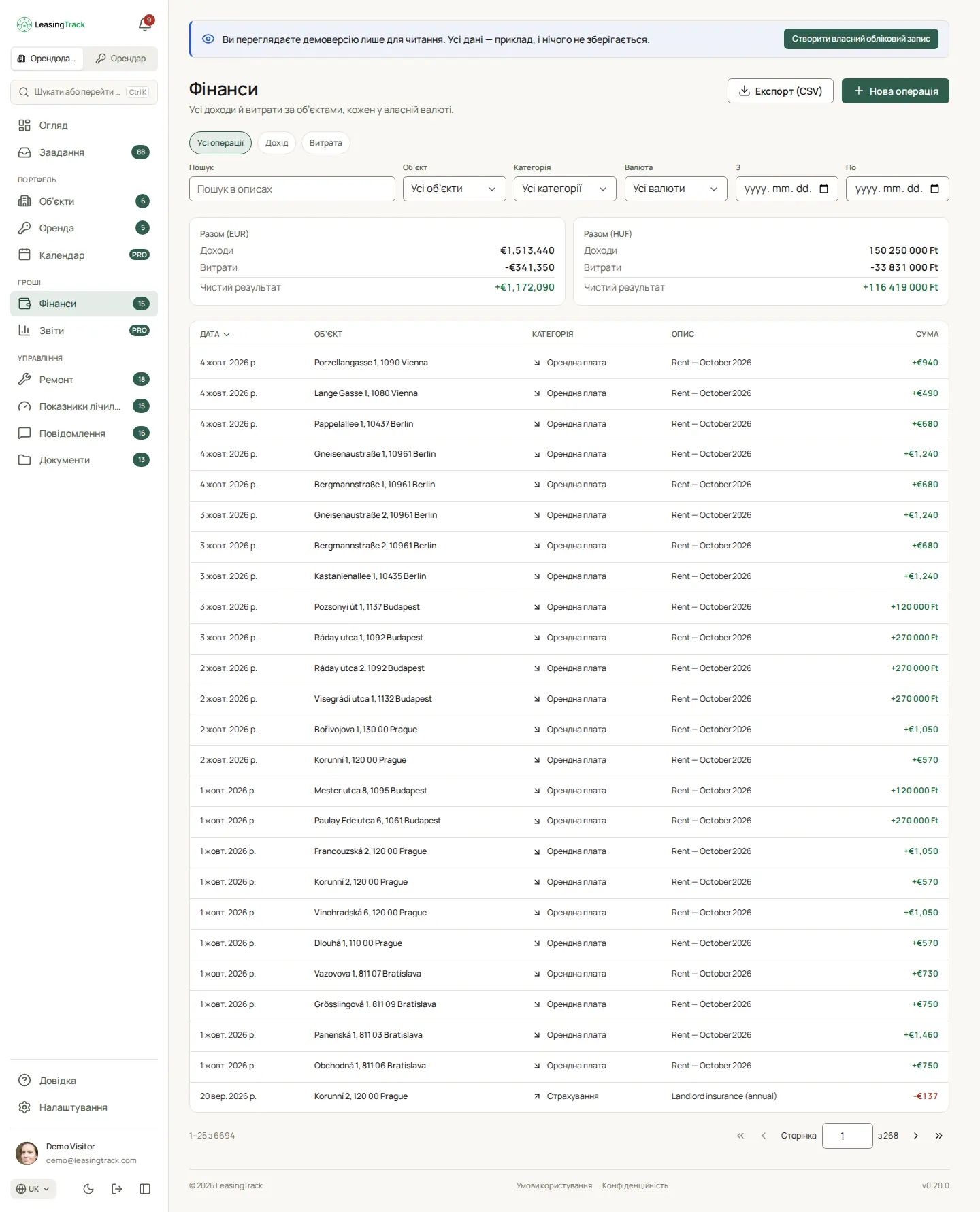Open Завдання in the sidebar
980x1212 pixels.
pos(84,152)
